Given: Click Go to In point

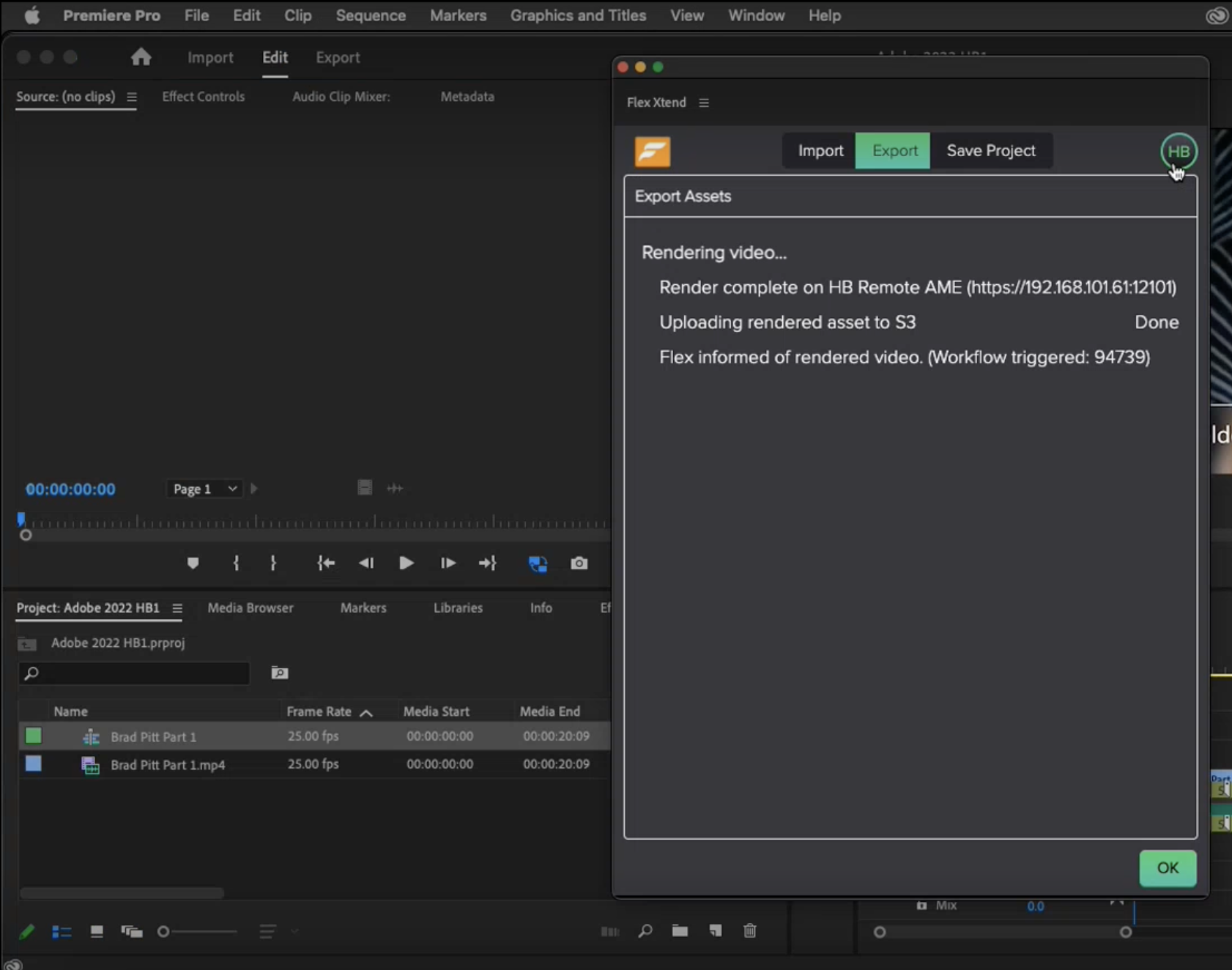Looking at the screenshot, I should pyautogui.click(x=326, y=563).
